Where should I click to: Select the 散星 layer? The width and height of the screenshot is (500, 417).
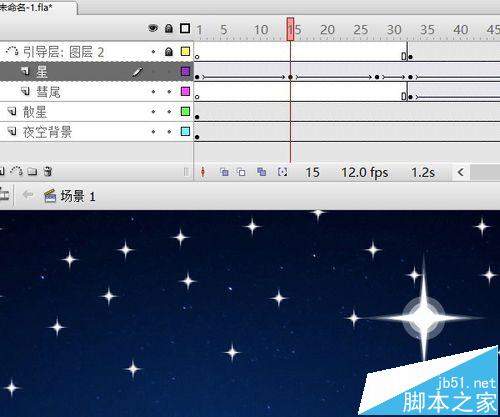[x=97, y=112]
